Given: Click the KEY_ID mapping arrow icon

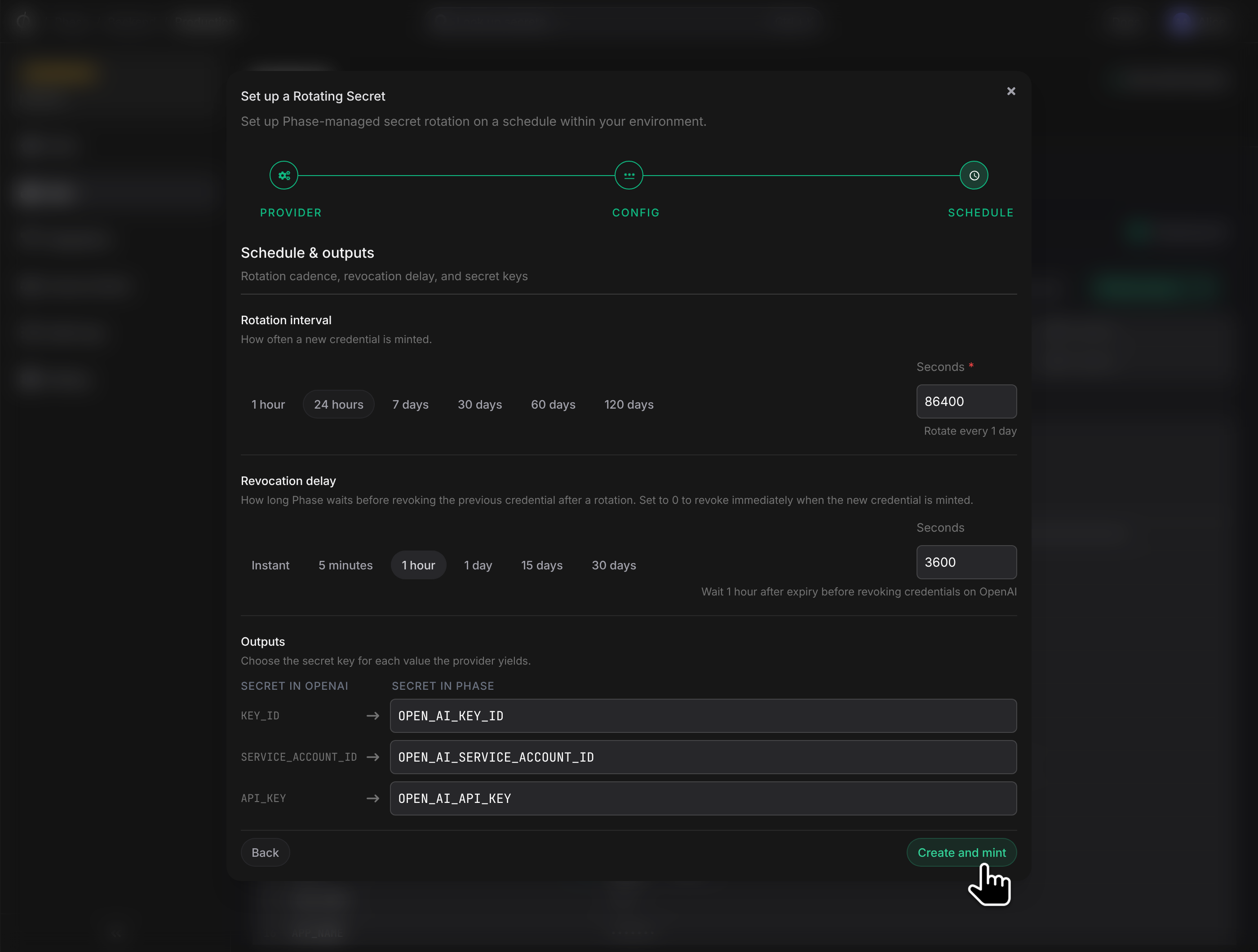Looking at the screenshot, I should (372, 716).
